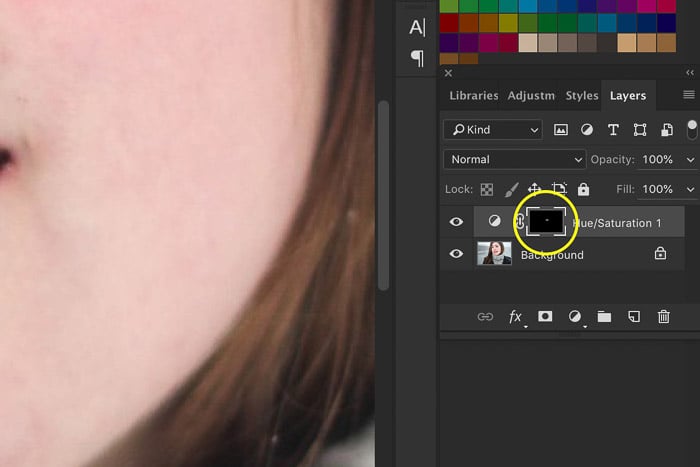Click the Fill 100% value field
This screenshot has height=467, width=700.
(x=658, y=189)
